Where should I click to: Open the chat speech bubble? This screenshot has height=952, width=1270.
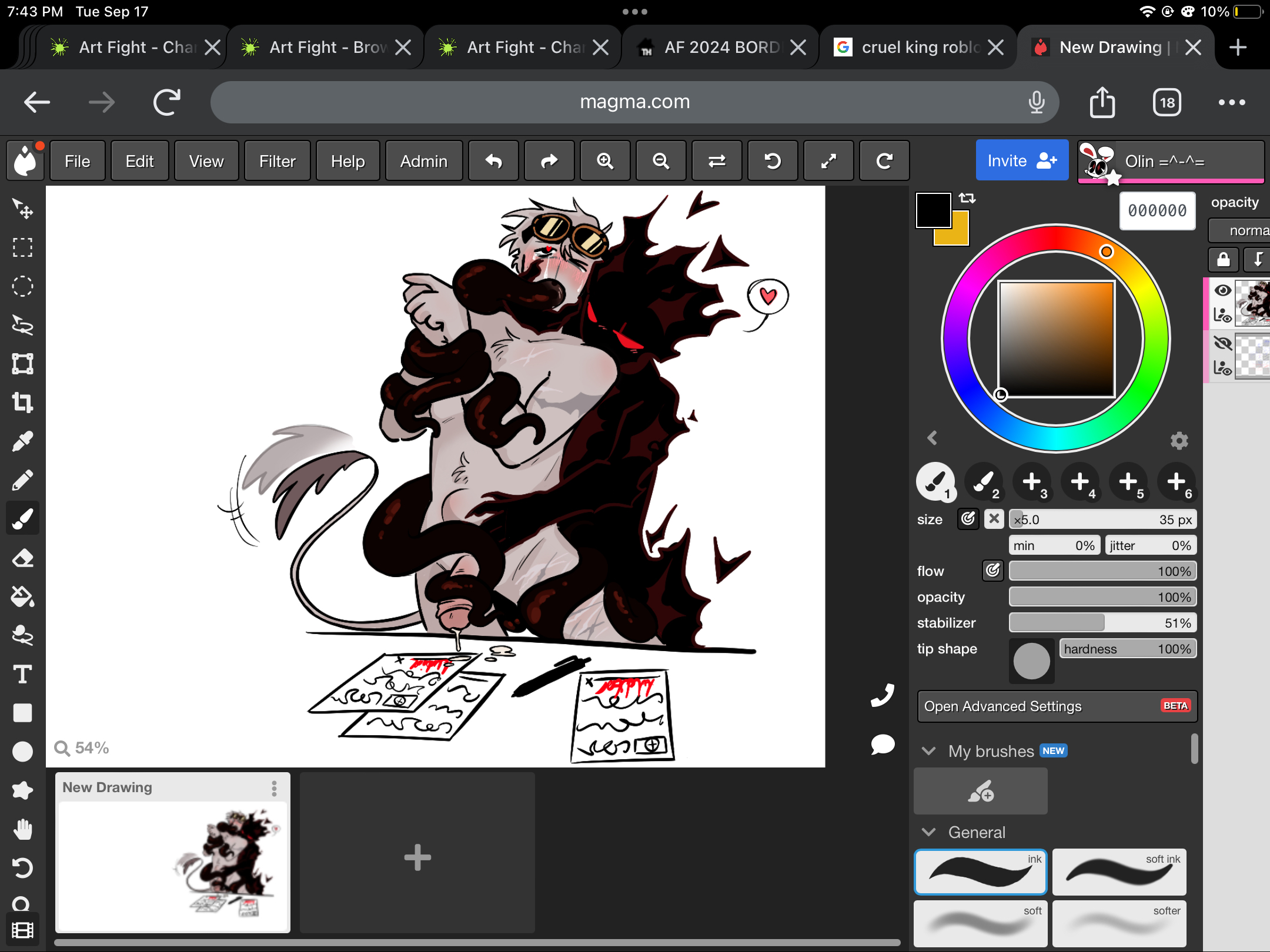[882, 745]
